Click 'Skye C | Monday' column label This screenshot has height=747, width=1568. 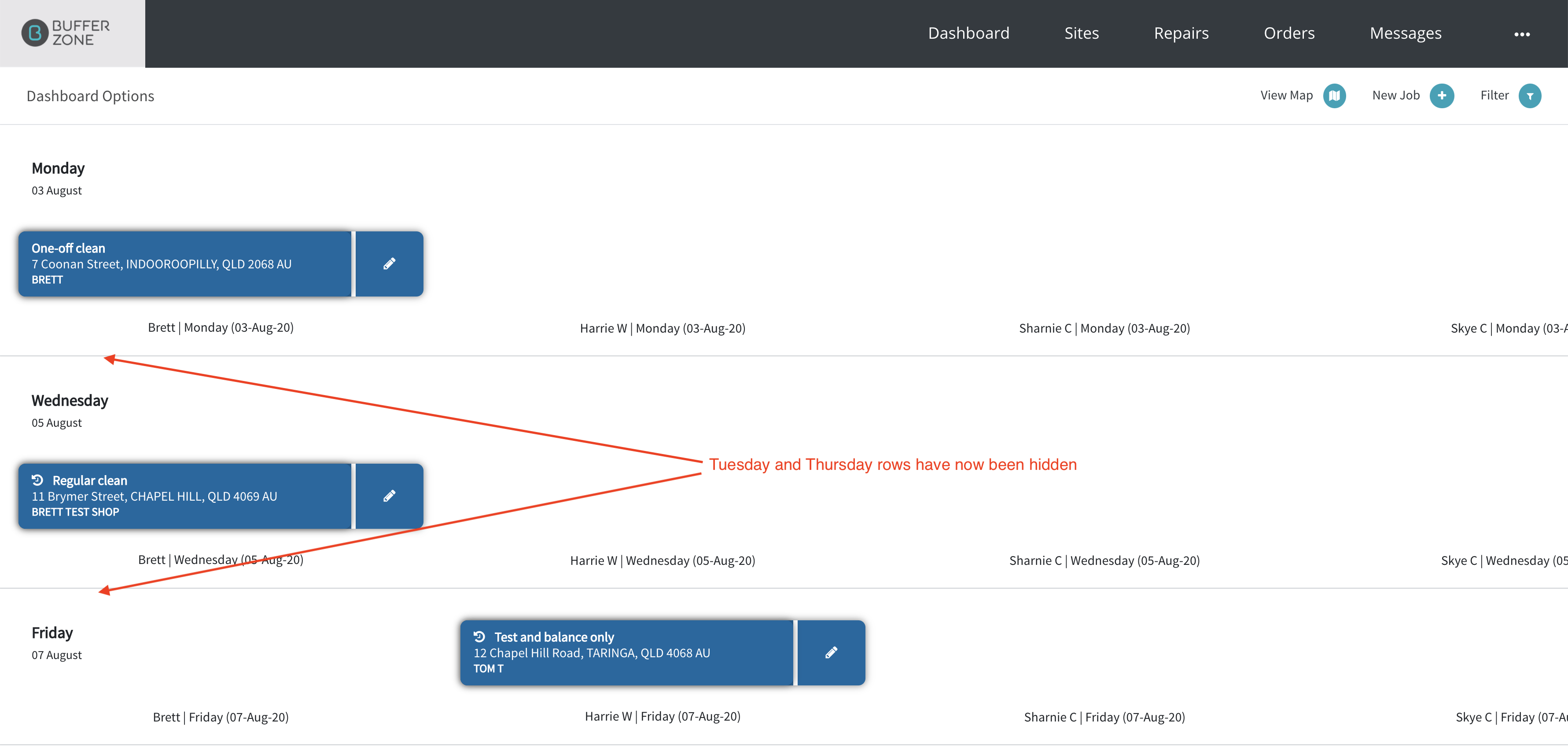(1508, 329)
